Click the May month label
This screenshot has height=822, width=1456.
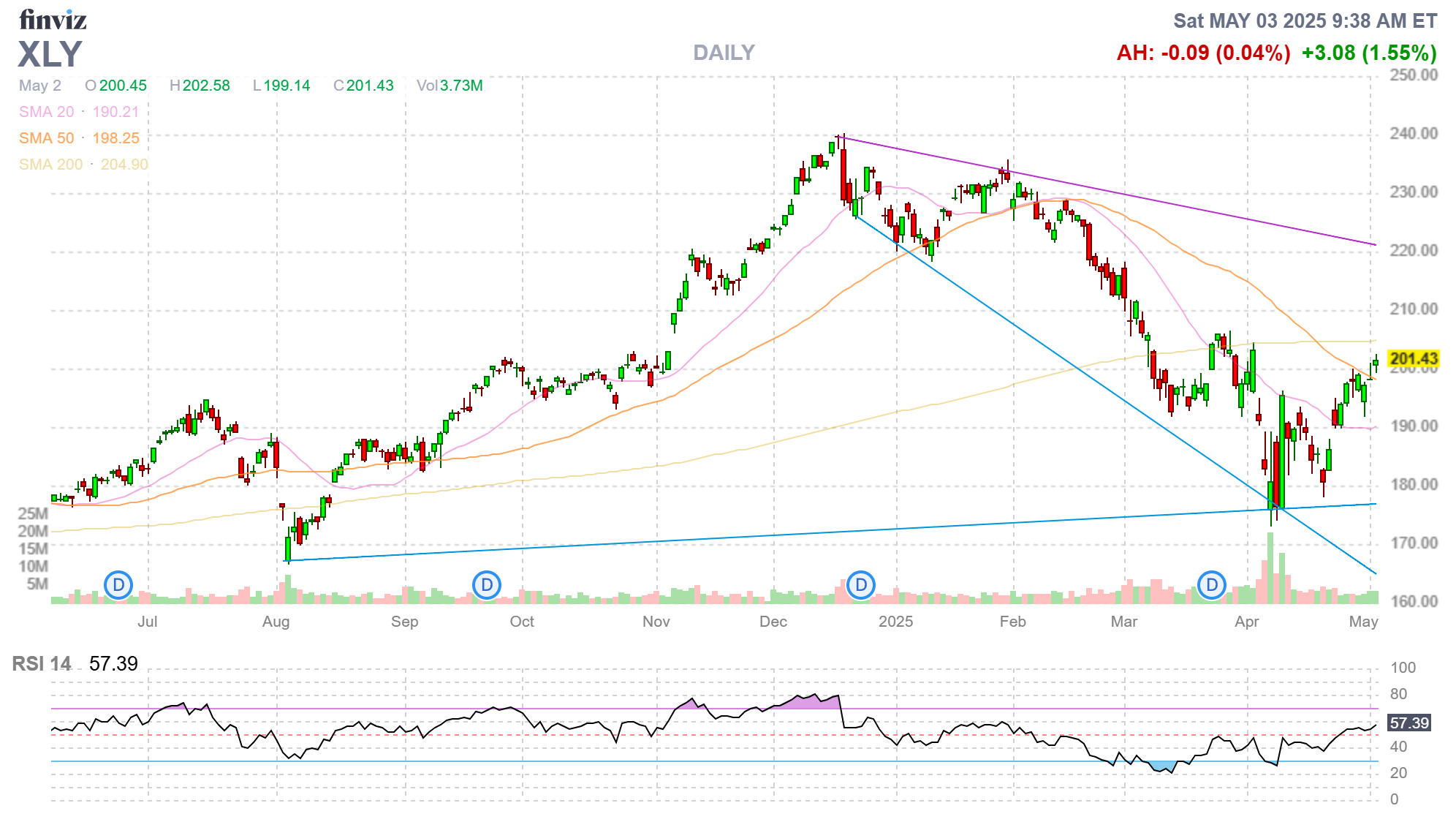[1364, 622]
